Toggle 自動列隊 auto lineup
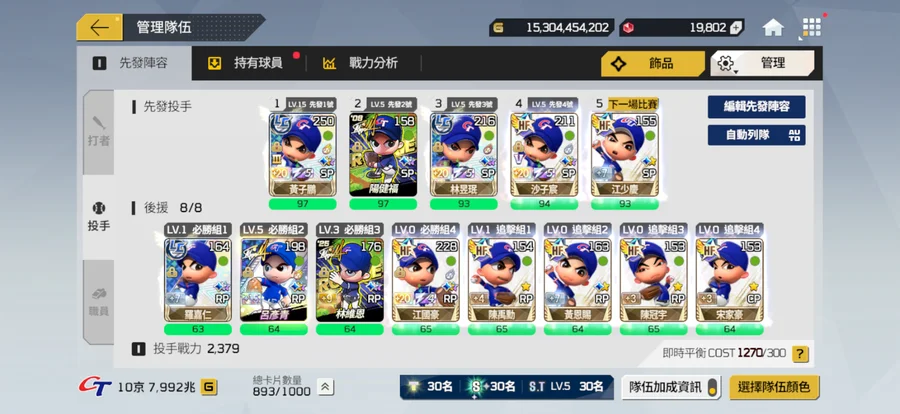The width and height of the screenshot is (900, 414). click(756, 136)
